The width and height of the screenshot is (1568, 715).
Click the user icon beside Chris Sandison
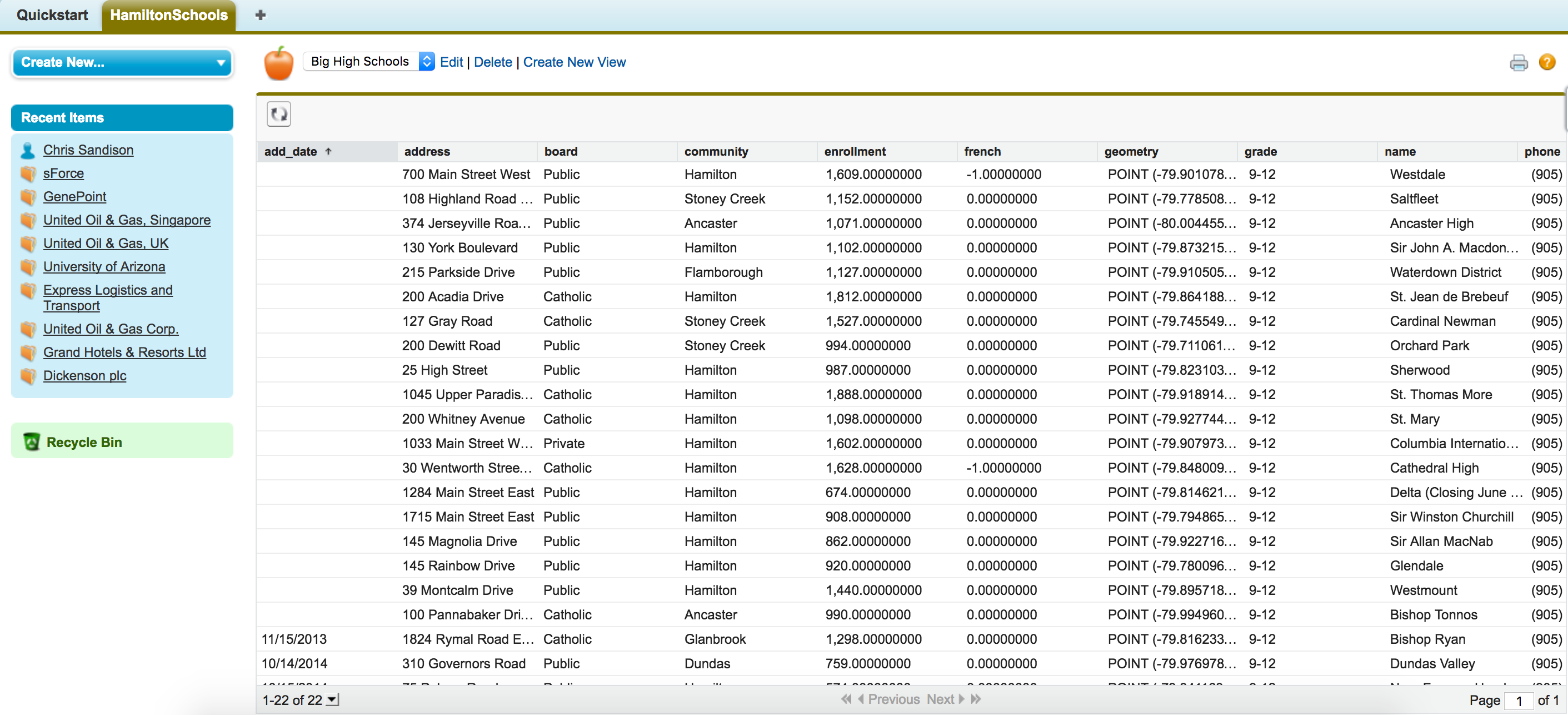27,150
